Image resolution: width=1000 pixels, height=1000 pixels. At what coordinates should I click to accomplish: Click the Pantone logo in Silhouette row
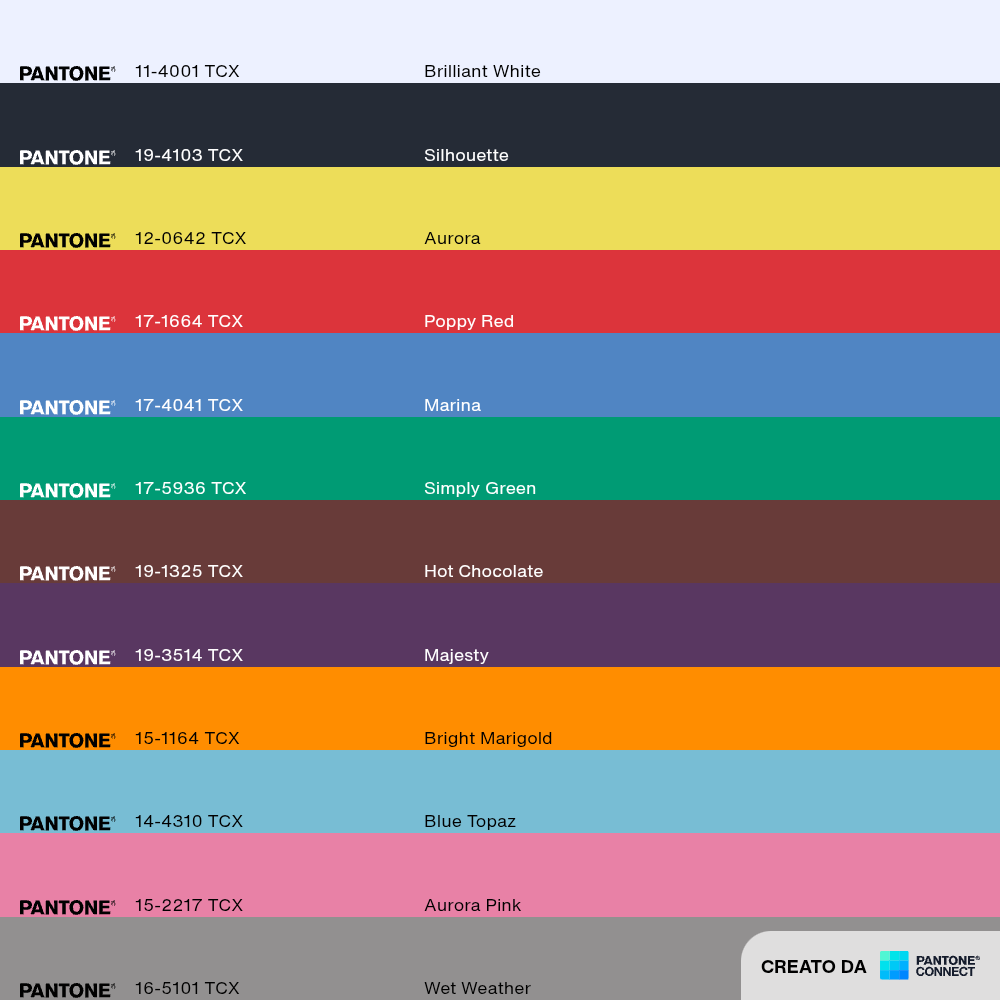click(67, 157)
